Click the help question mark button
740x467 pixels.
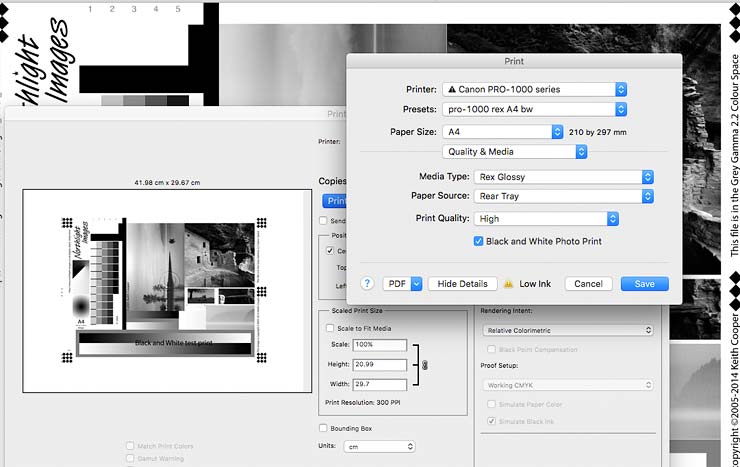click(x=367, y=284)
